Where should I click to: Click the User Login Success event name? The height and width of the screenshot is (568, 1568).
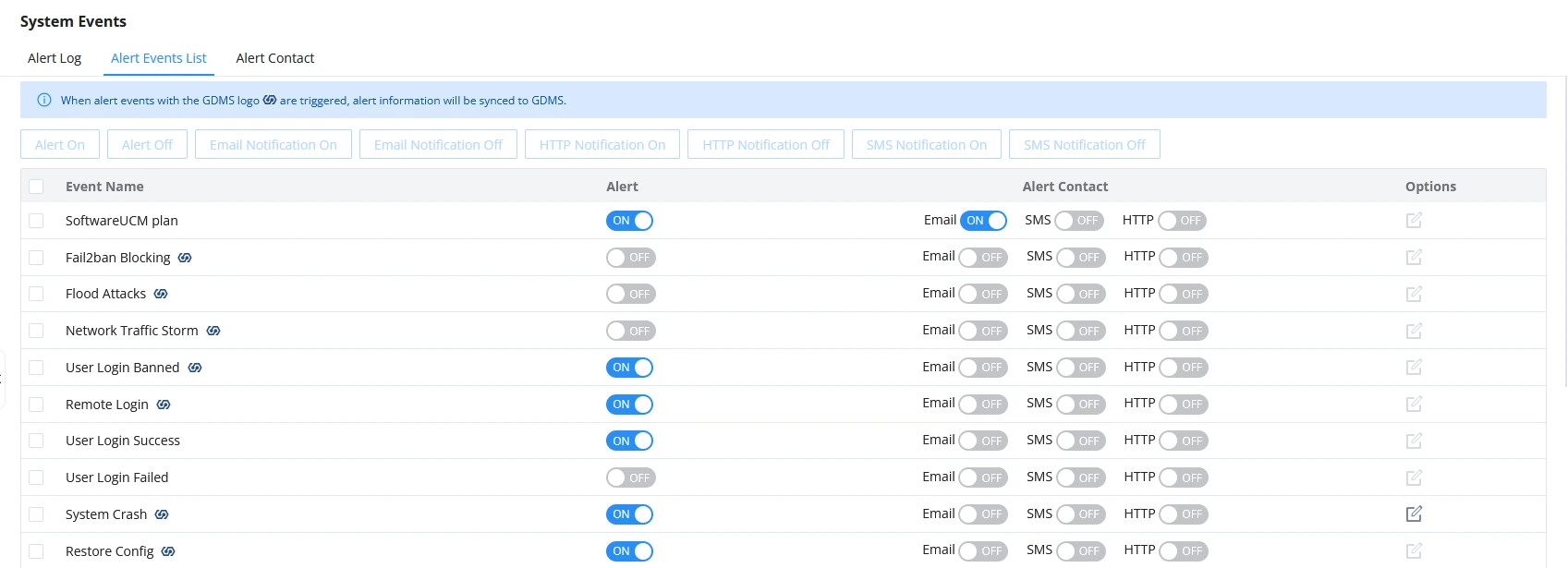(123, 441)
